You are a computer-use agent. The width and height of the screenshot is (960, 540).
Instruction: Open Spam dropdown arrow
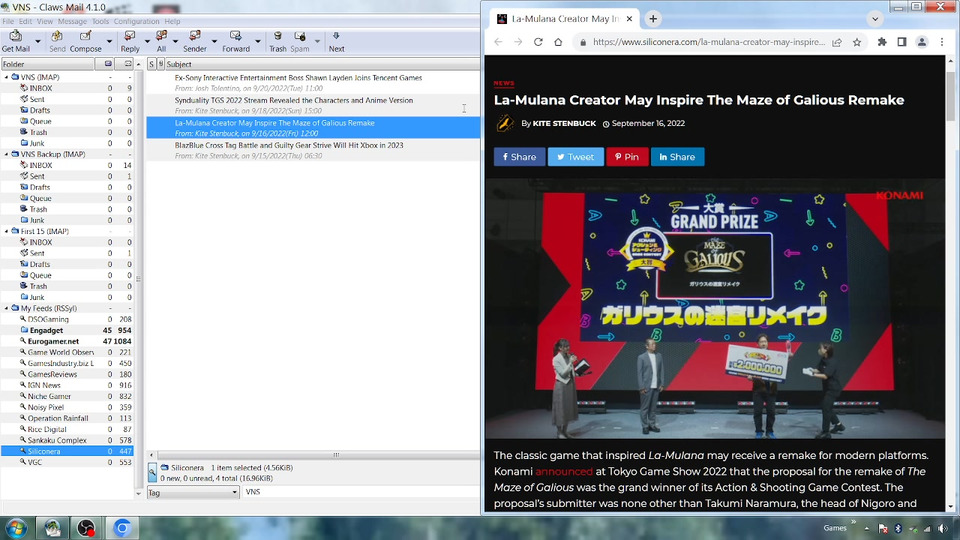click(x=317, y=42)
